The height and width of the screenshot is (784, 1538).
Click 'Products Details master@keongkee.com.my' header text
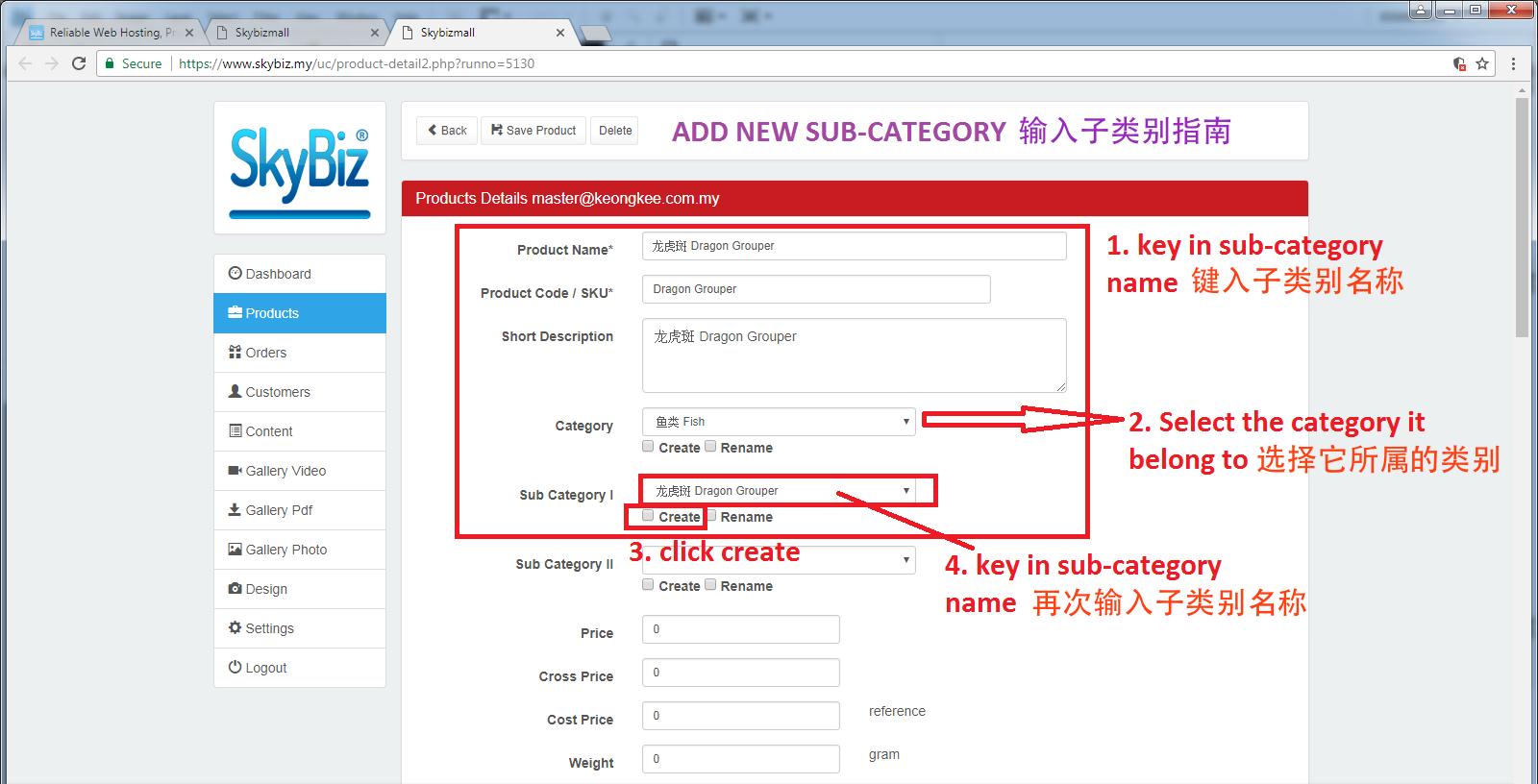click(567, 199)
